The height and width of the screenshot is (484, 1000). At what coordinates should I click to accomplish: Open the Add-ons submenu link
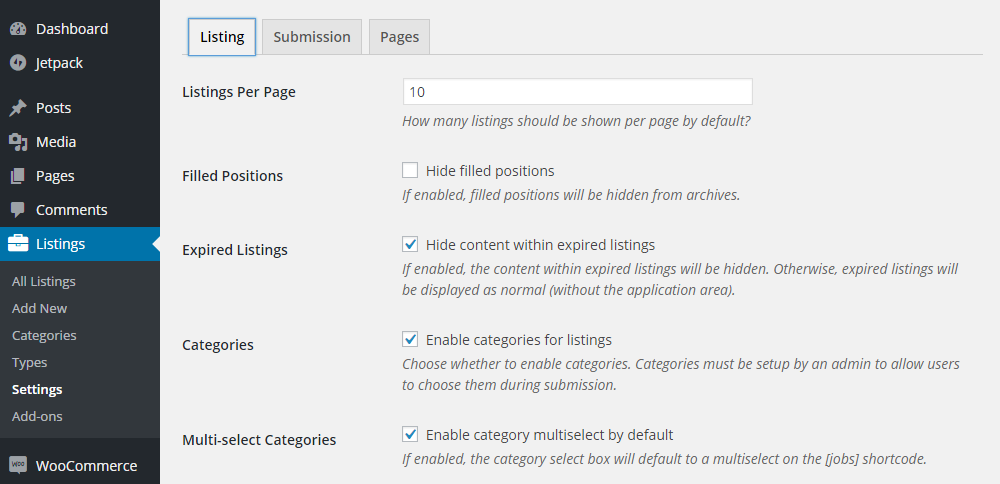[x=37, y=417]
